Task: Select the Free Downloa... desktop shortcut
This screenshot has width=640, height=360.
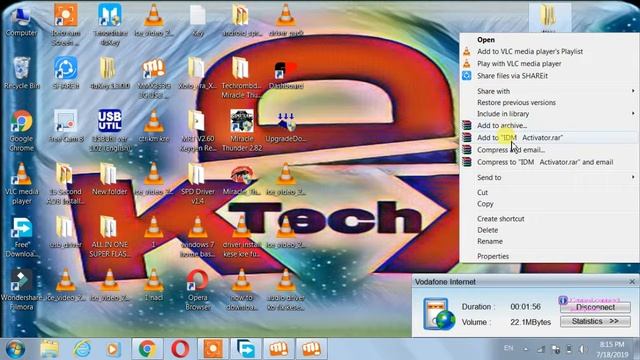Action: (x=21, y=237)
